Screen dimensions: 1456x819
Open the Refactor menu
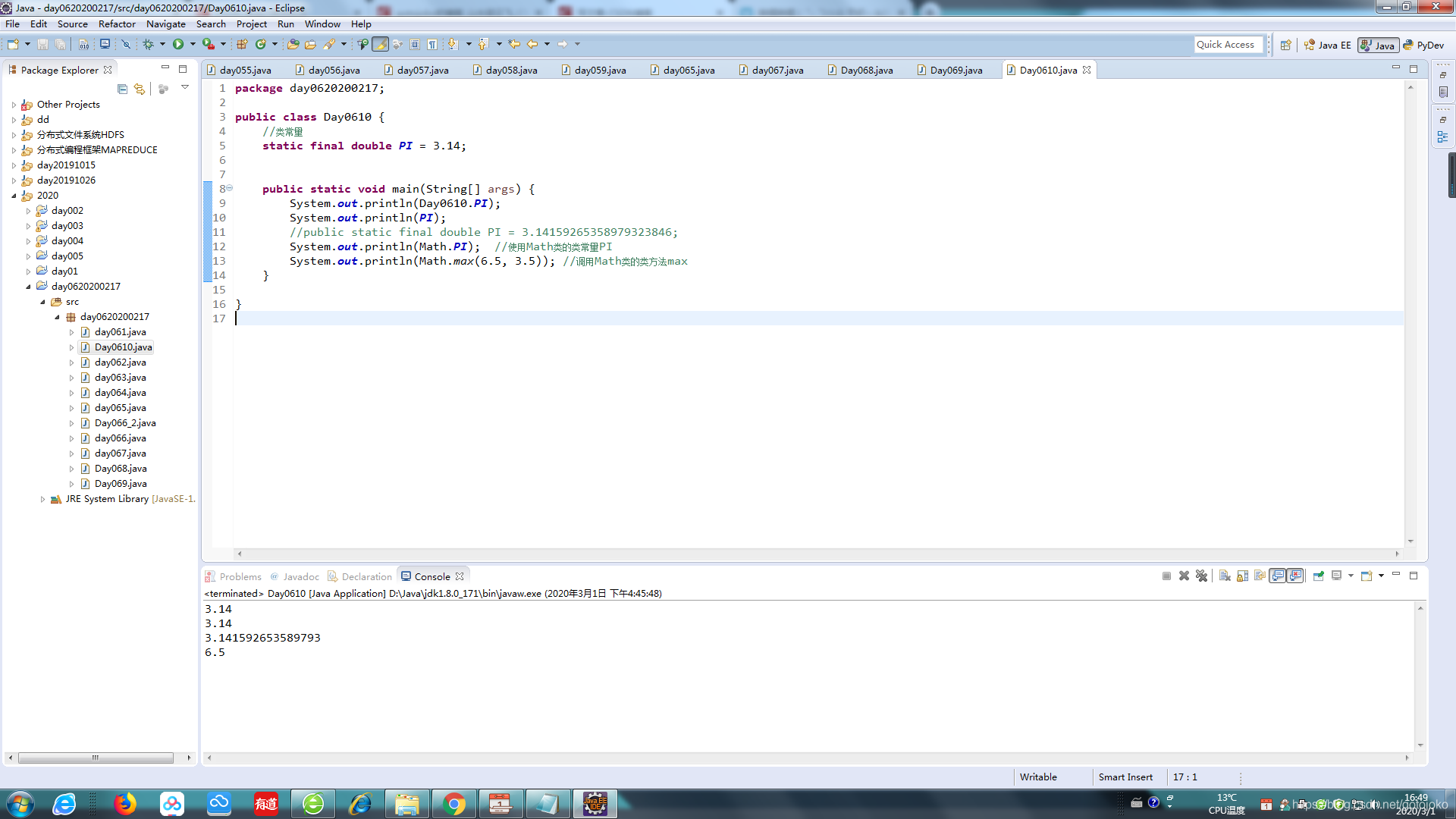[x=117, y=24]
